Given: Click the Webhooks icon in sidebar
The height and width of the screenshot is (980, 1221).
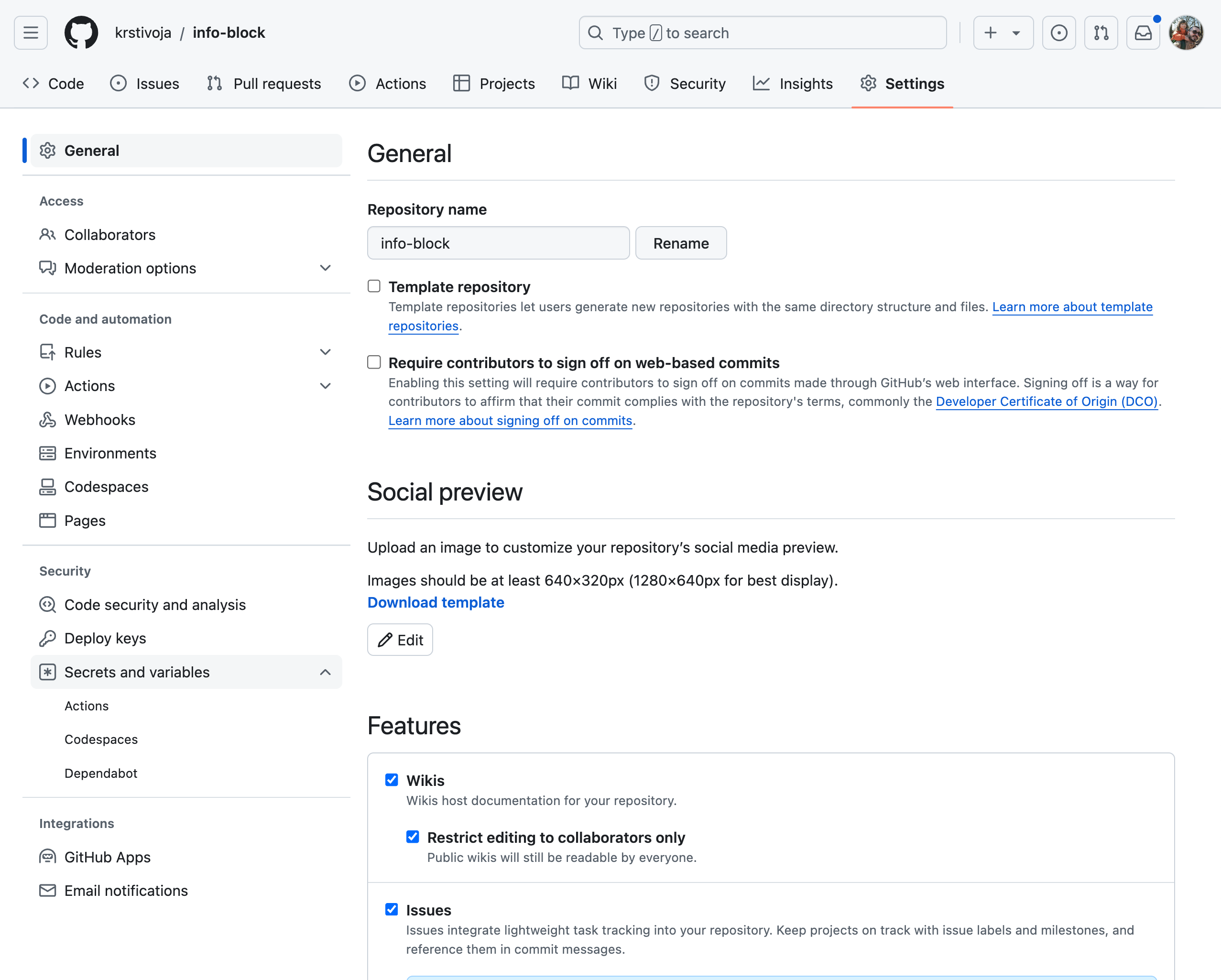Looking at the screenshot, I should point(48,420).
